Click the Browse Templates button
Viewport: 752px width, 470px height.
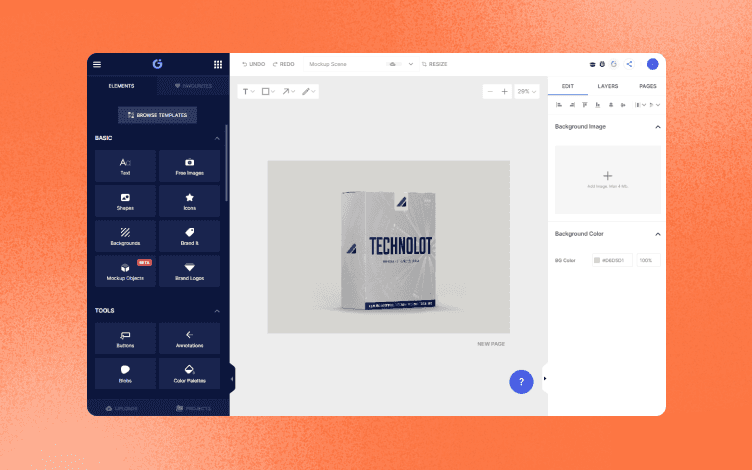click(x=157, y=115)
